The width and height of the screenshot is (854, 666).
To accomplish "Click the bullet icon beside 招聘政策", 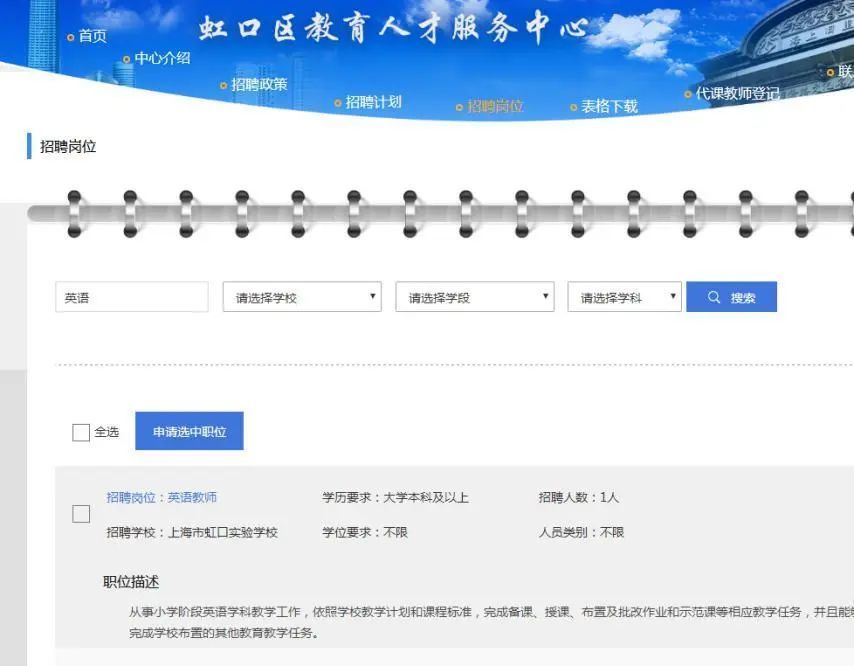I will (x=223, y=85).
